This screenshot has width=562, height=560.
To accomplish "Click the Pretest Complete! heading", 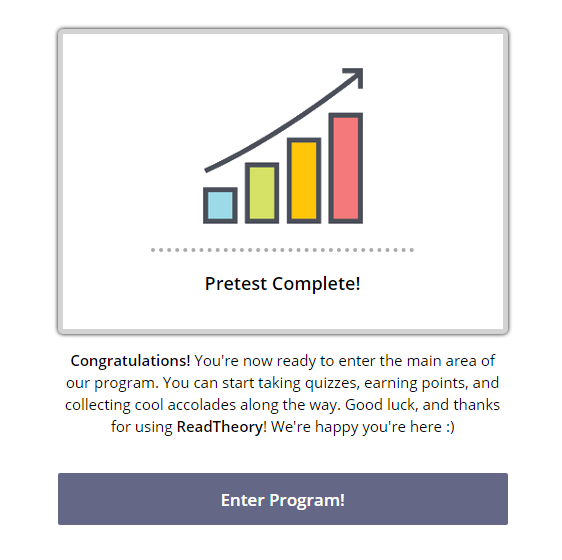I will tap(282, 284).
